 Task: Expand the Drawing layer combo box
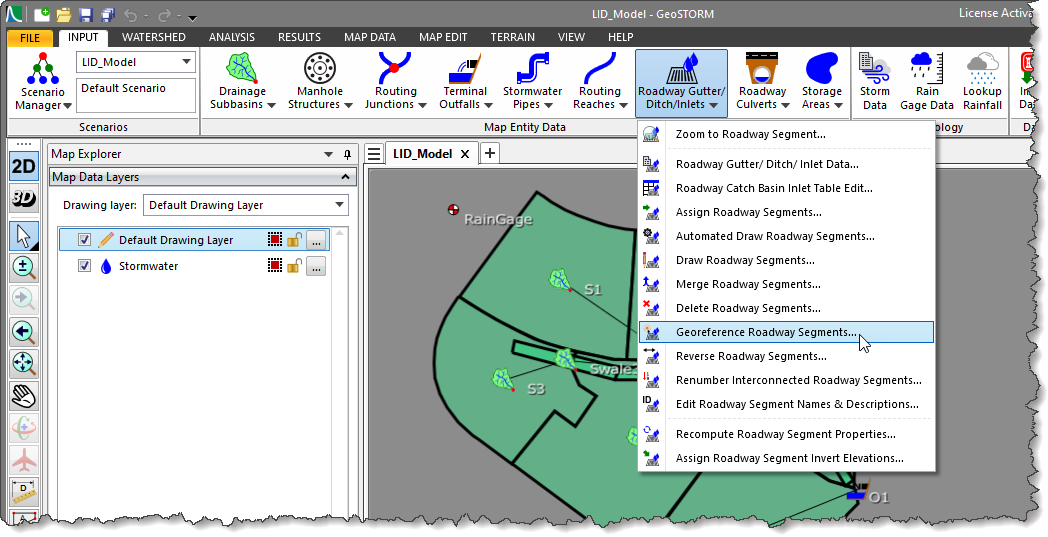[x=246, y=205]
